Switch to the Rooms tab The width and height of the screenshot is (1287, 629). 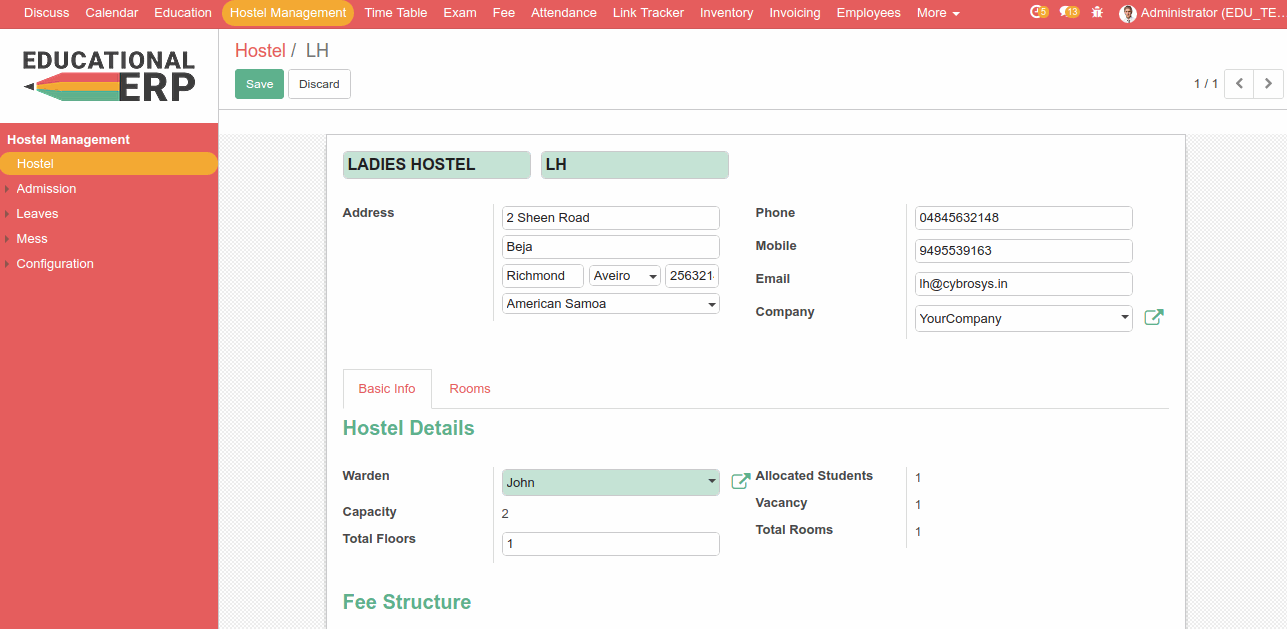coord(469,389)
